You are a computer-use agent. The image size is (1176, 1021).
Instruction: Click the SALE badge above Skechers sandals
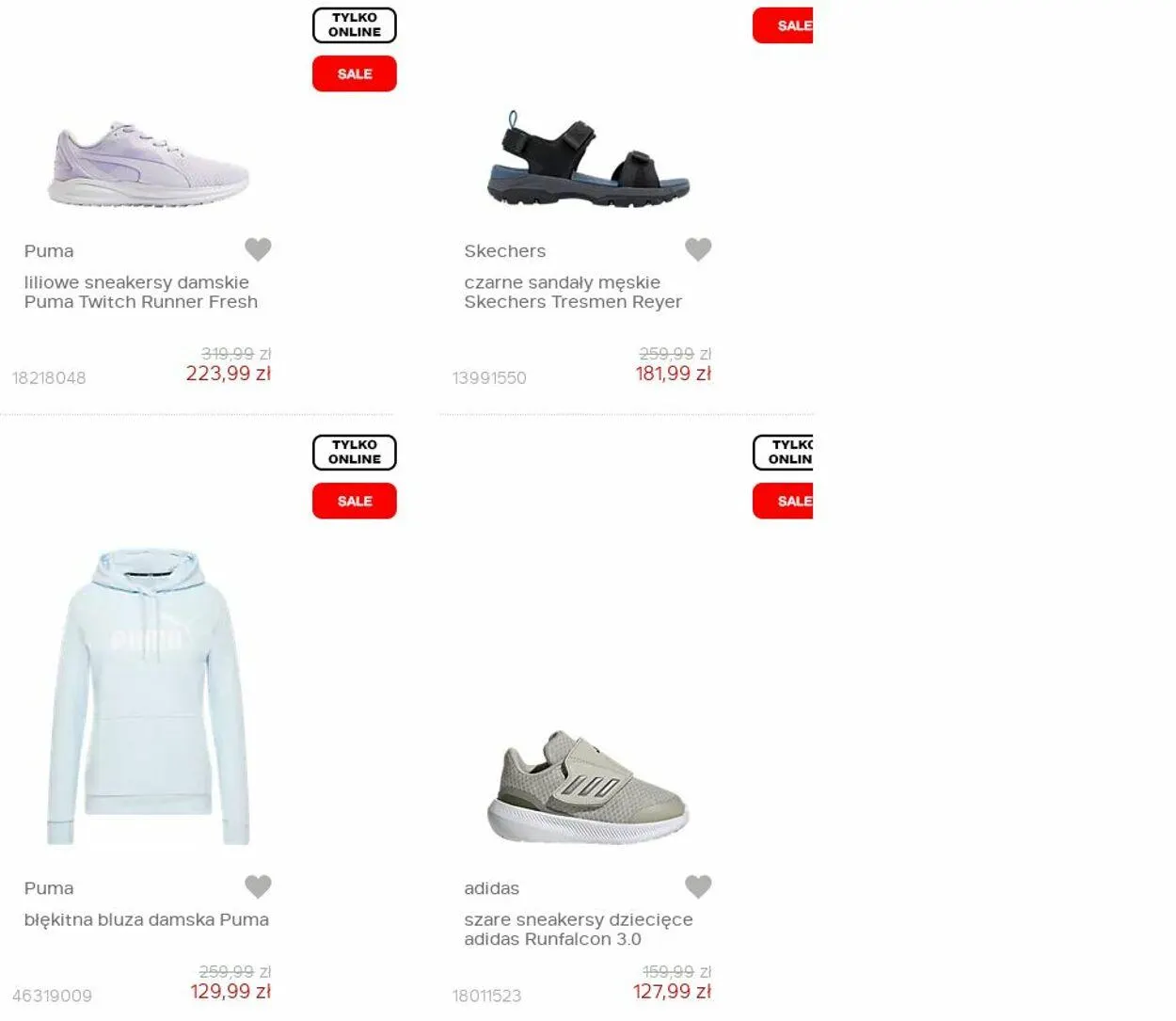click(783, 25)
